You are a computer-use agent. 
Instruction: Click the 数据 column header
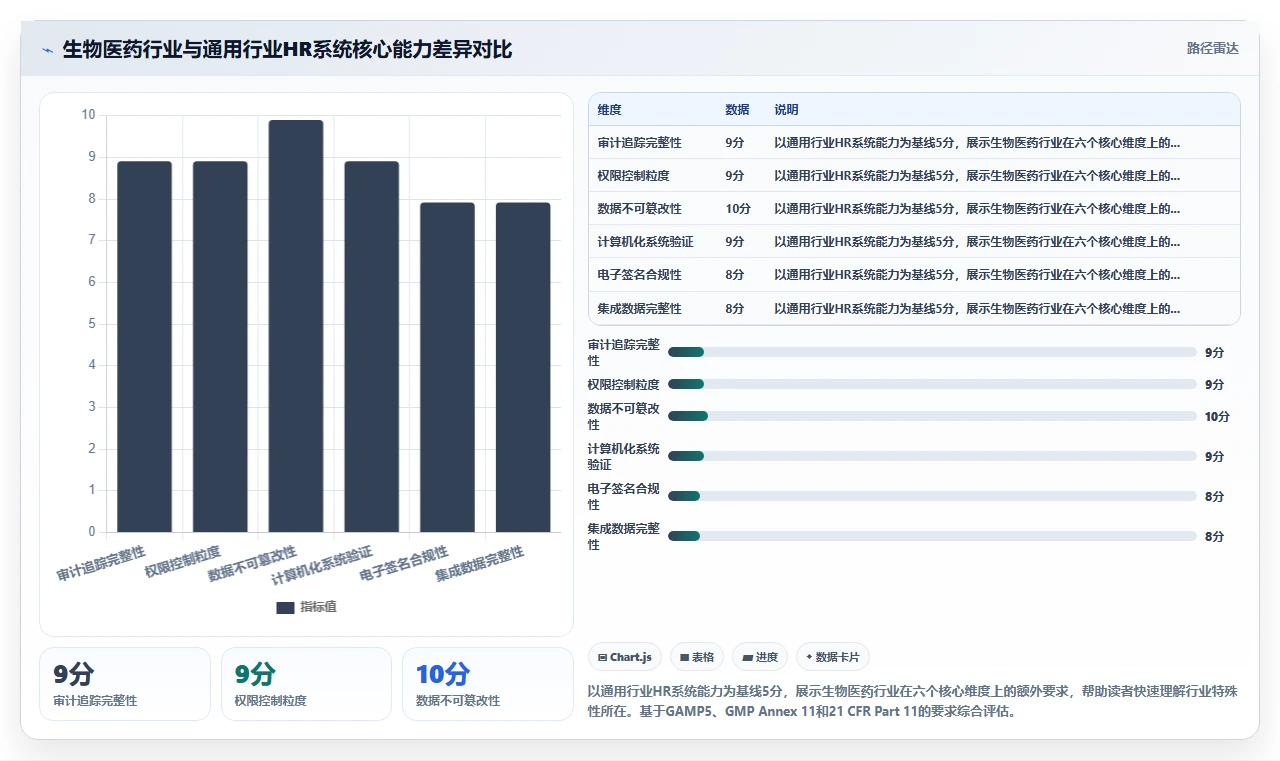[737, 110]
